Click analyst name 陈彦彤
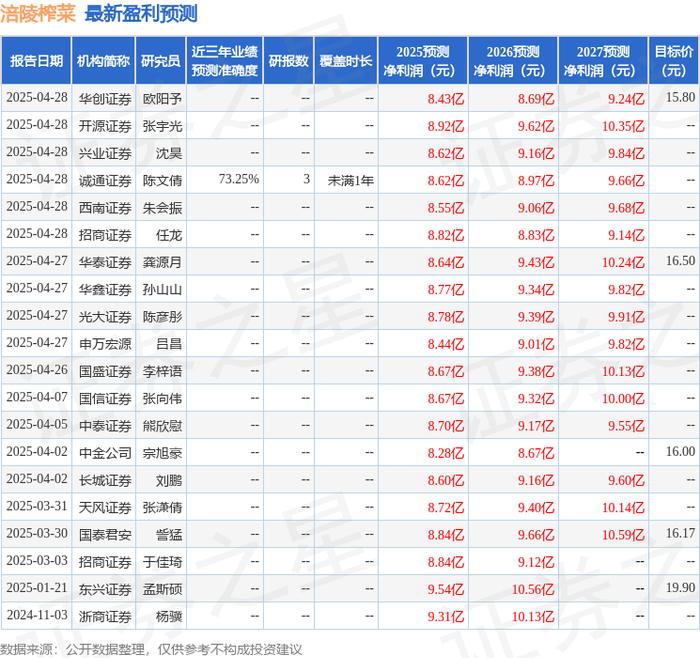This screenshot has width=700, height=658. (x=162, y=317)
